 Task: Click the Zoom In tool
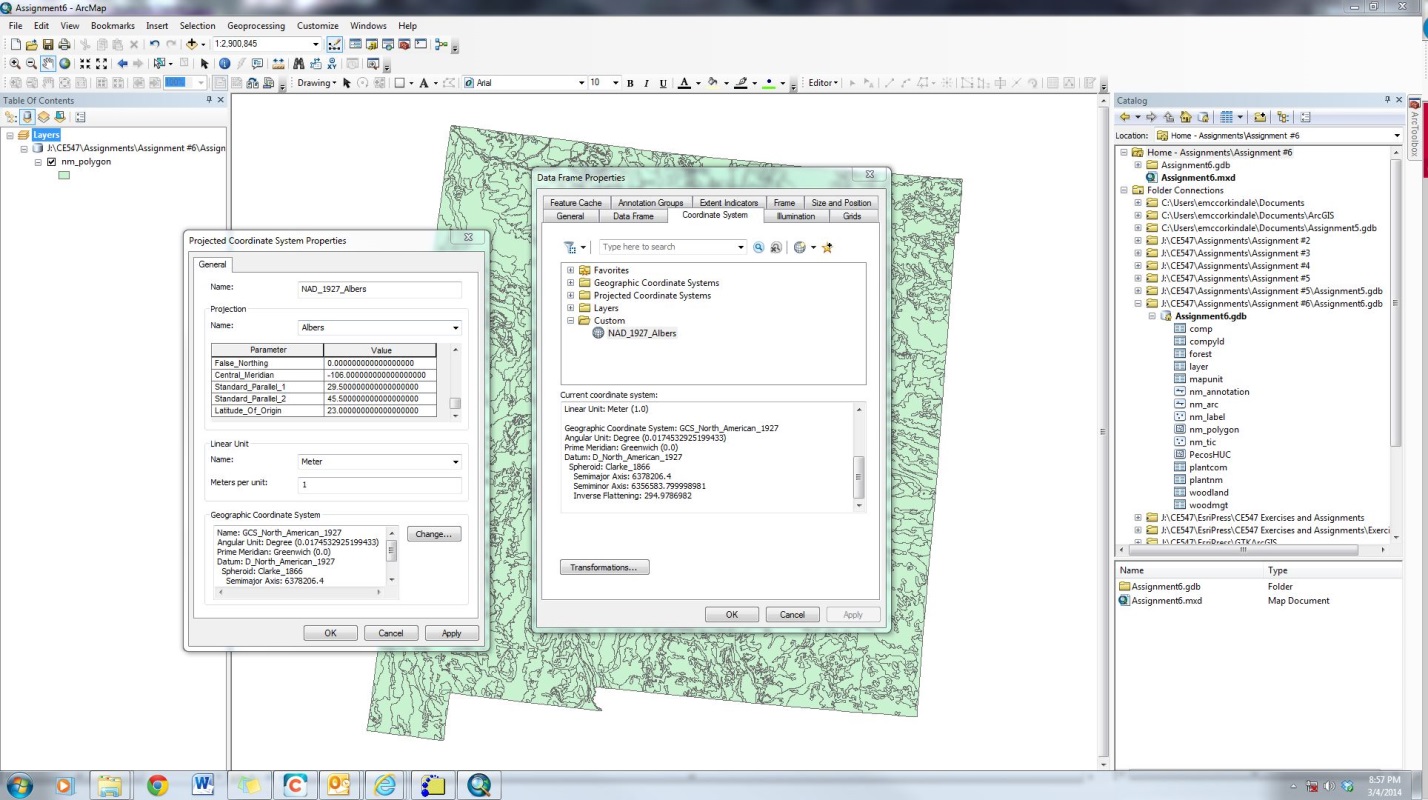[x=15, y=63]
